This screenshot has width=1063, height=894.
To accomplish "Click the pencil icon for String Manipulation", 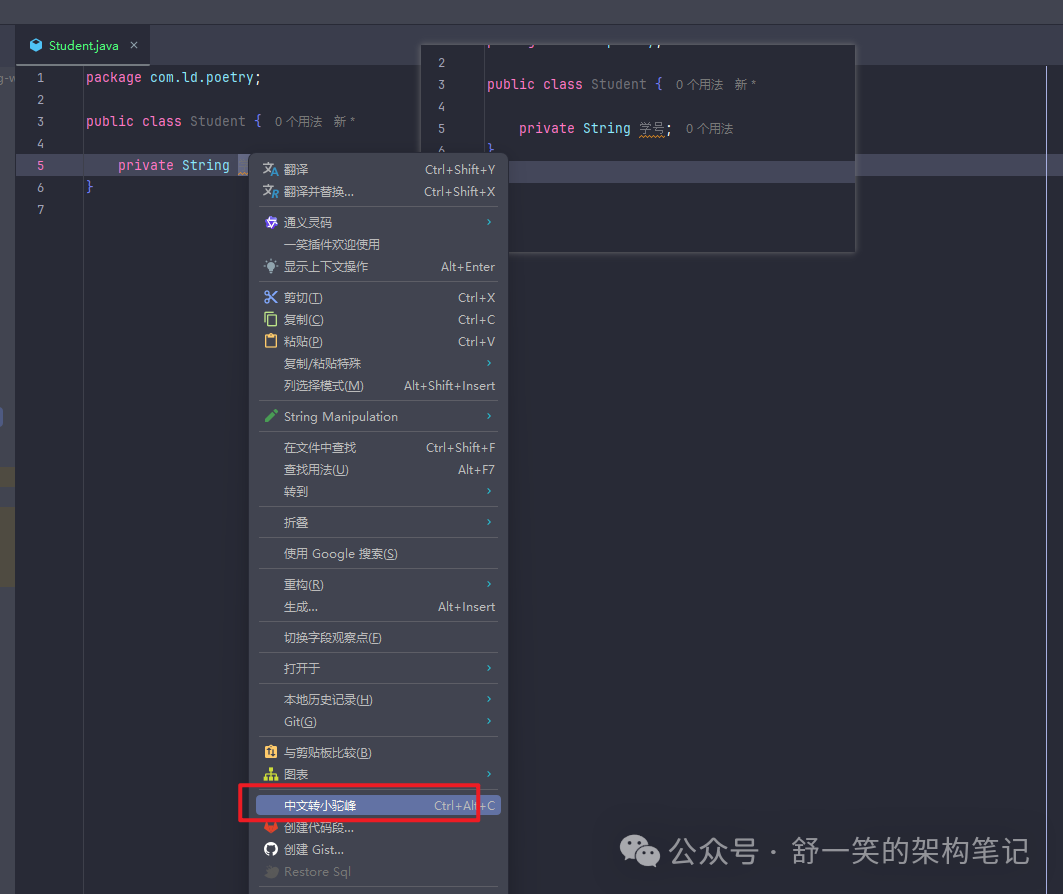I will click(270, 416).
